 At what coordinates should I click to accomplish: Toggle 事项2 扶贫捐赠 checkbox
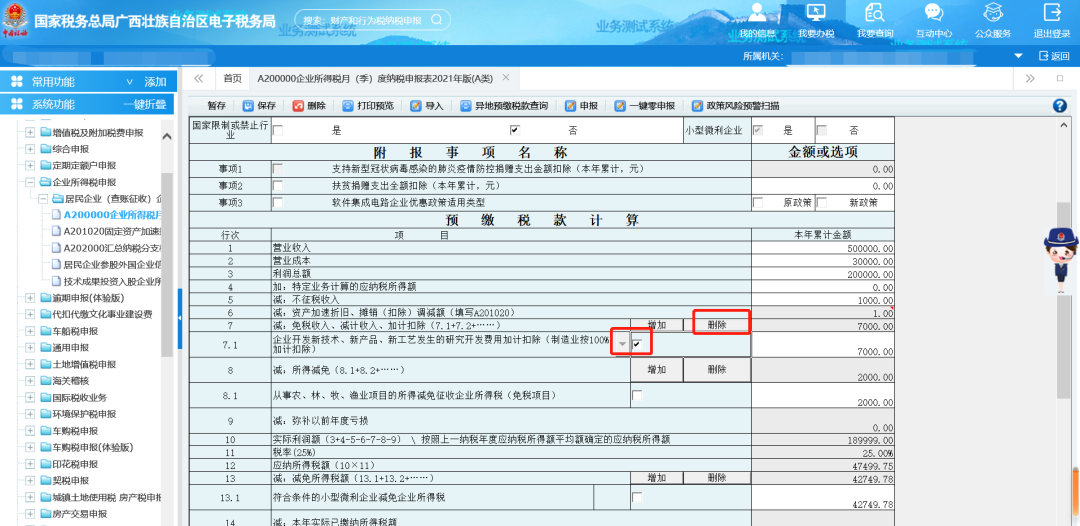278,185
